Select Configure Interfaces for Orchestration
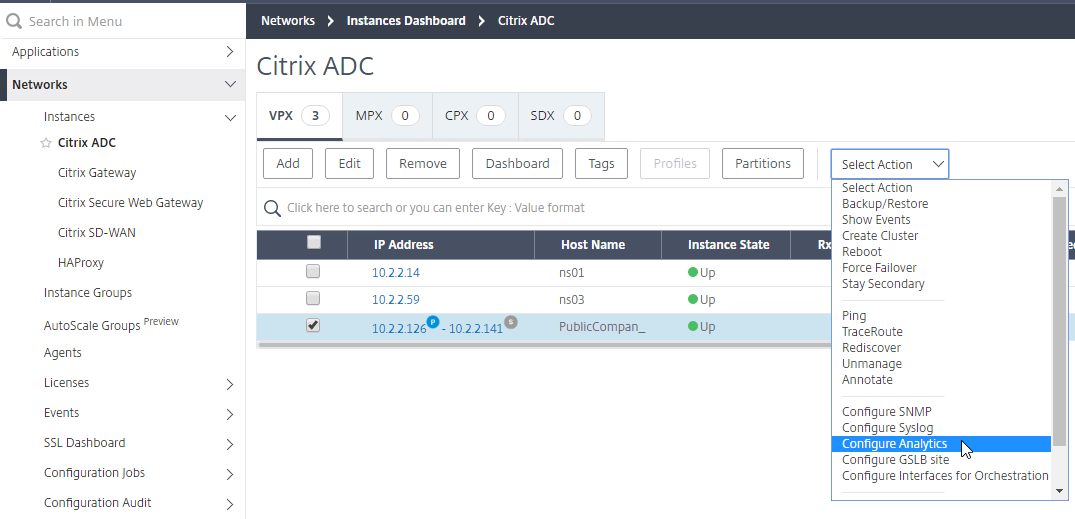Viewport: 1075px width, 519px height. coord(945,476)
